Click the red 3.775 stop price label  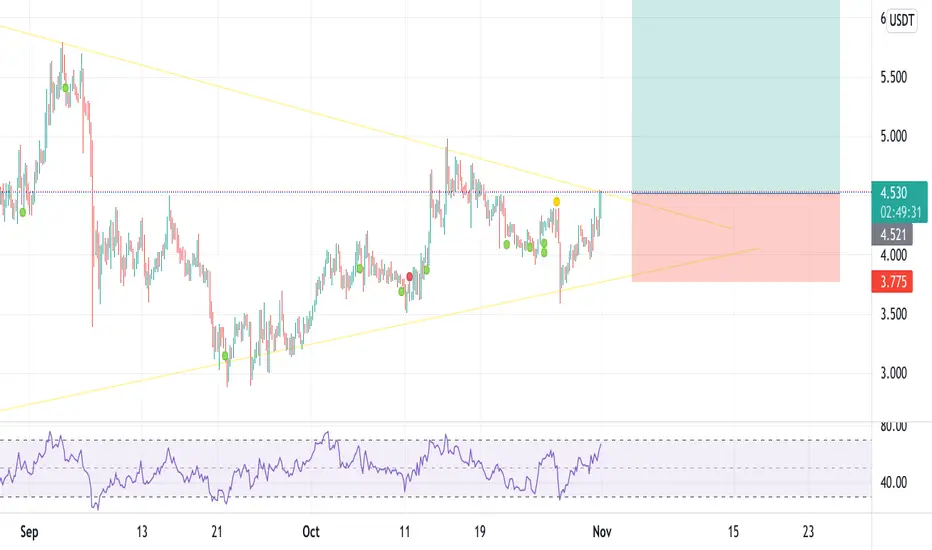pyautogui.click(x=892, y=282)
